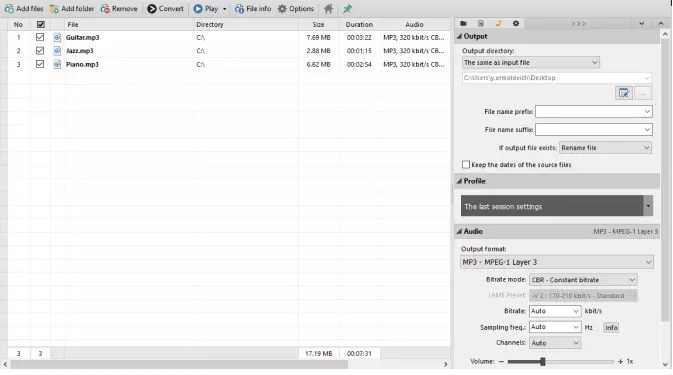673x375 pixels.
Task: Click the right panel vertical scrollbar up arrow
Action: (665, 33)
